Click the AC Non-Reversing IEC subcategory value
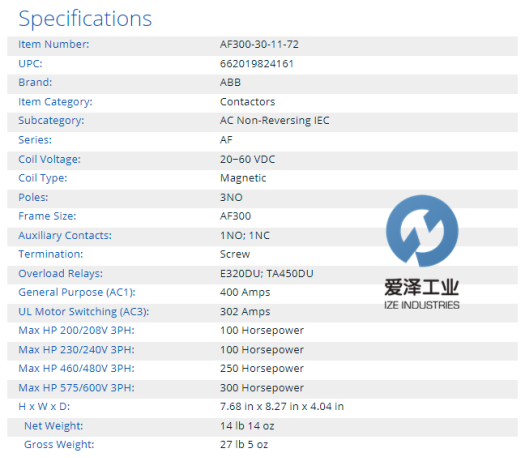Screen dimensions: 526x458 point(274,120)
